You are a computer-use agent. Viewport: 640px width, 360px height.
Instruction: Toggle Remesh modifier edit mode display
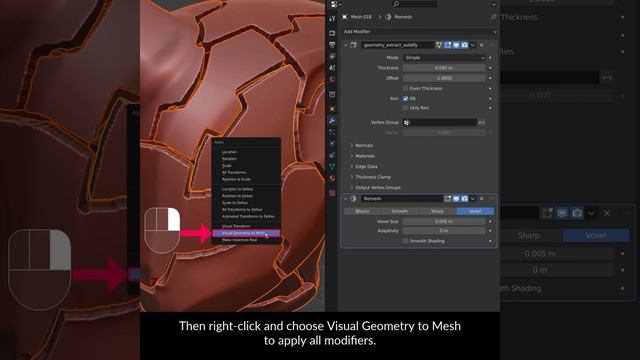pyautogui.click(x=448, y=198)
